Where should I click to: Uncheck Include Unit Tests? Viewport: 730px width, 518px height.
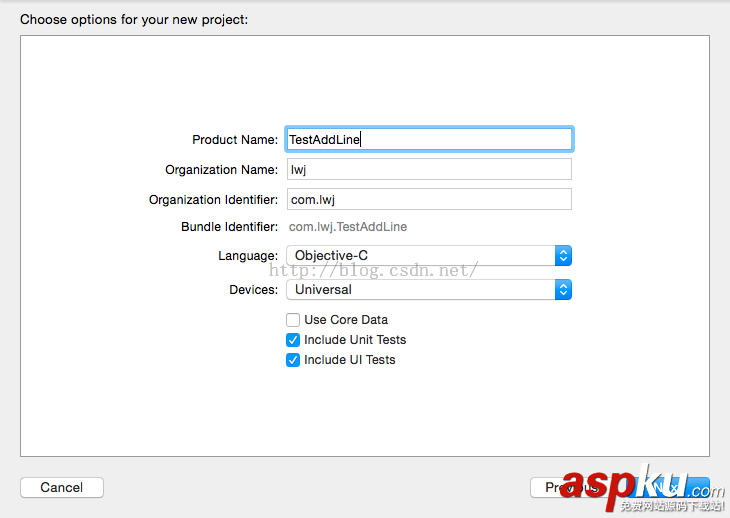293,340
